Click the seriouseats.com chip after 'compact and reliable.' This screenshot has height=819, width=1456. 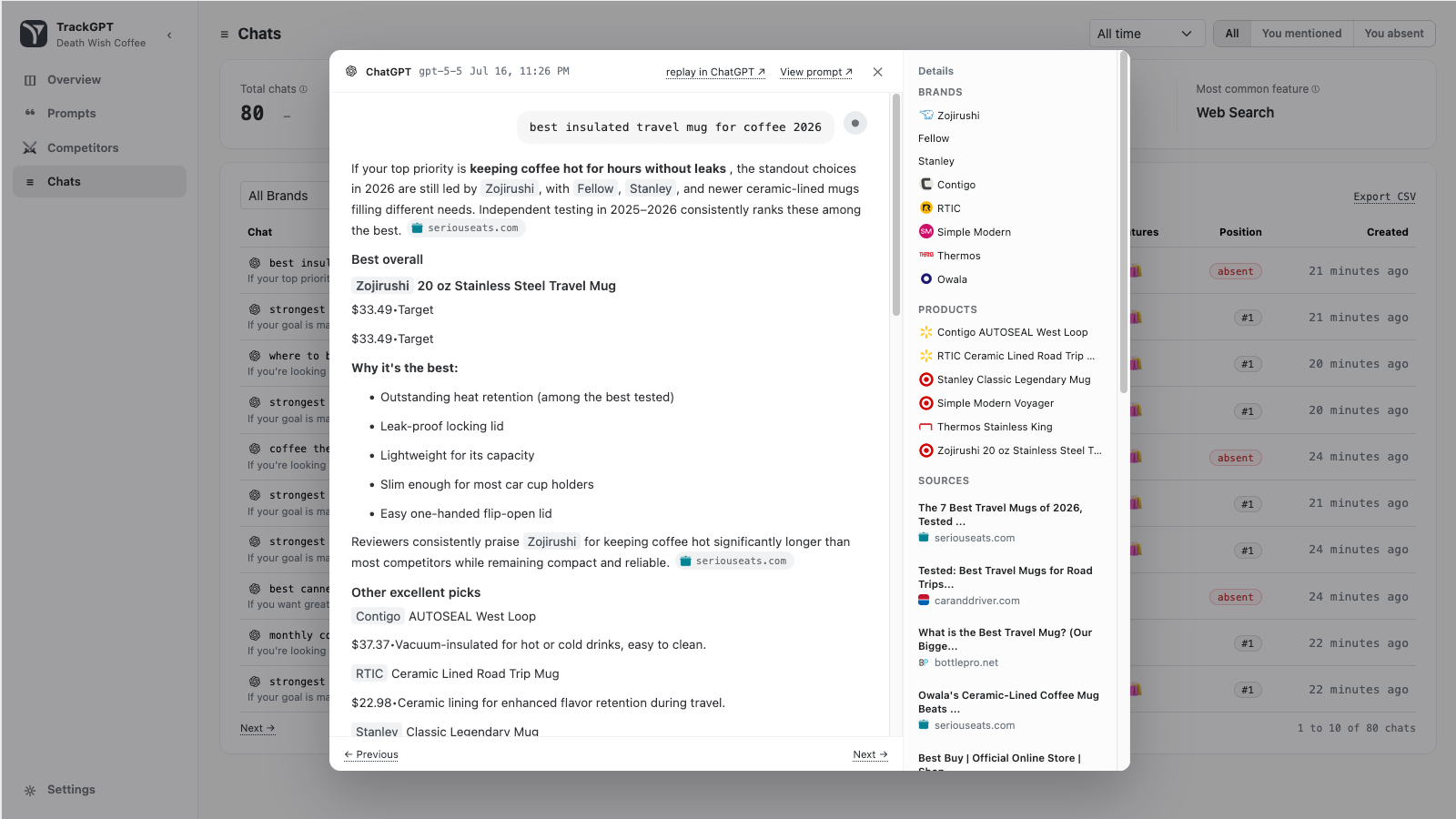734,561
